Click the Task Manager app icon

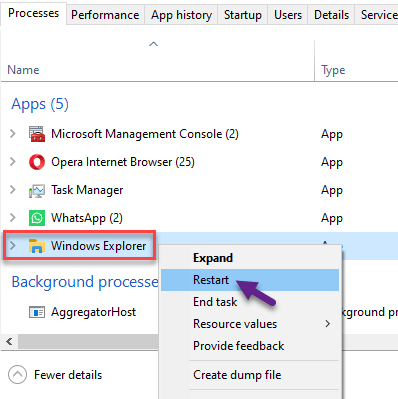click(37, 190)
